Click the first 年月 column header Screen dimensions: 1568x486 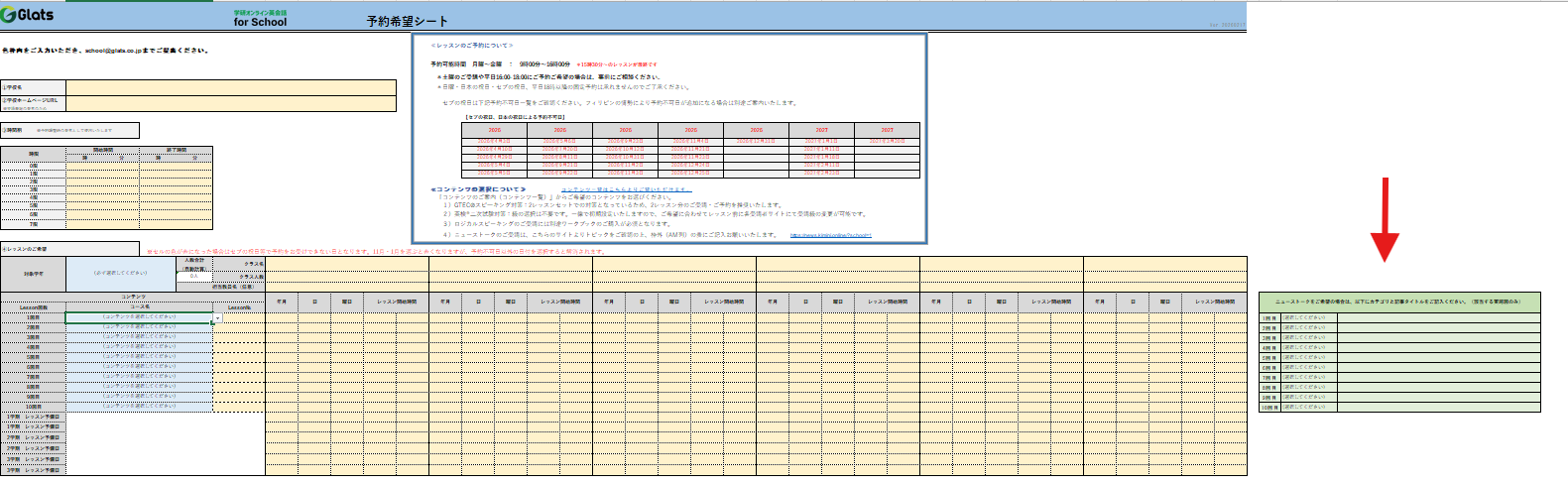click(282, 301)
